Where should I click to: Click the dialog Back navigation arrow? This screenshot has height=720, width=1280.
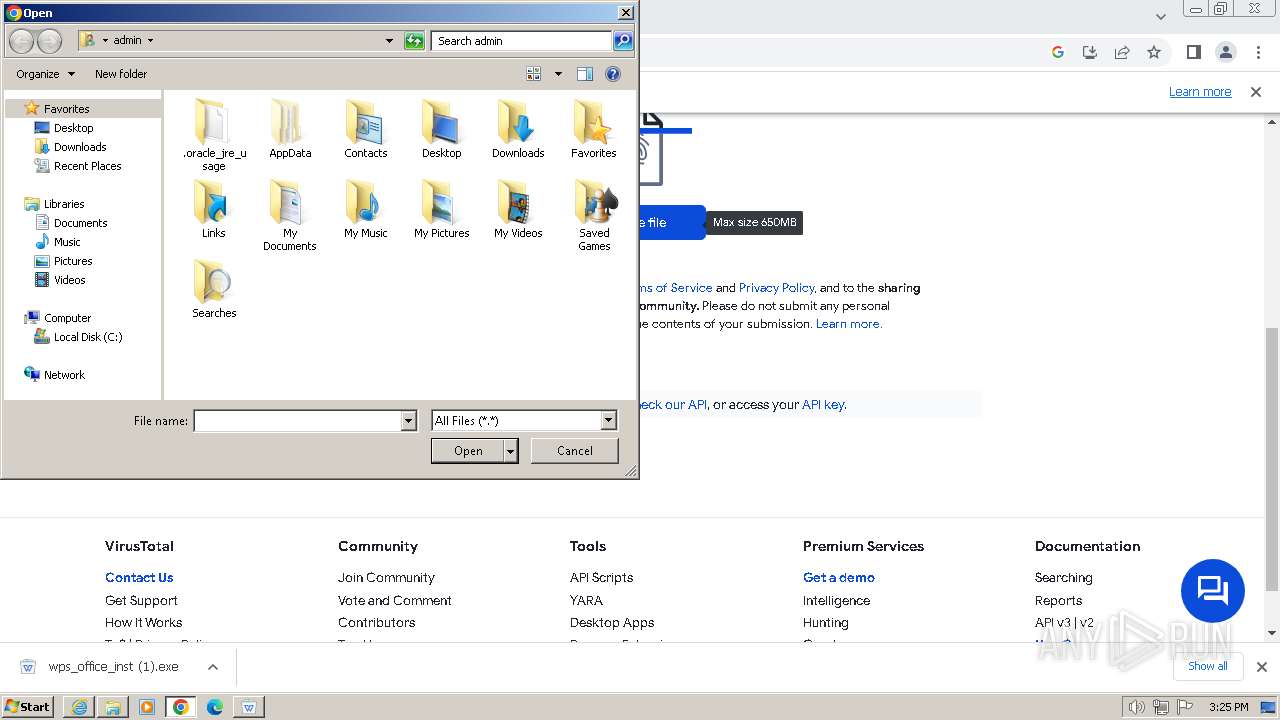[22, 41]
